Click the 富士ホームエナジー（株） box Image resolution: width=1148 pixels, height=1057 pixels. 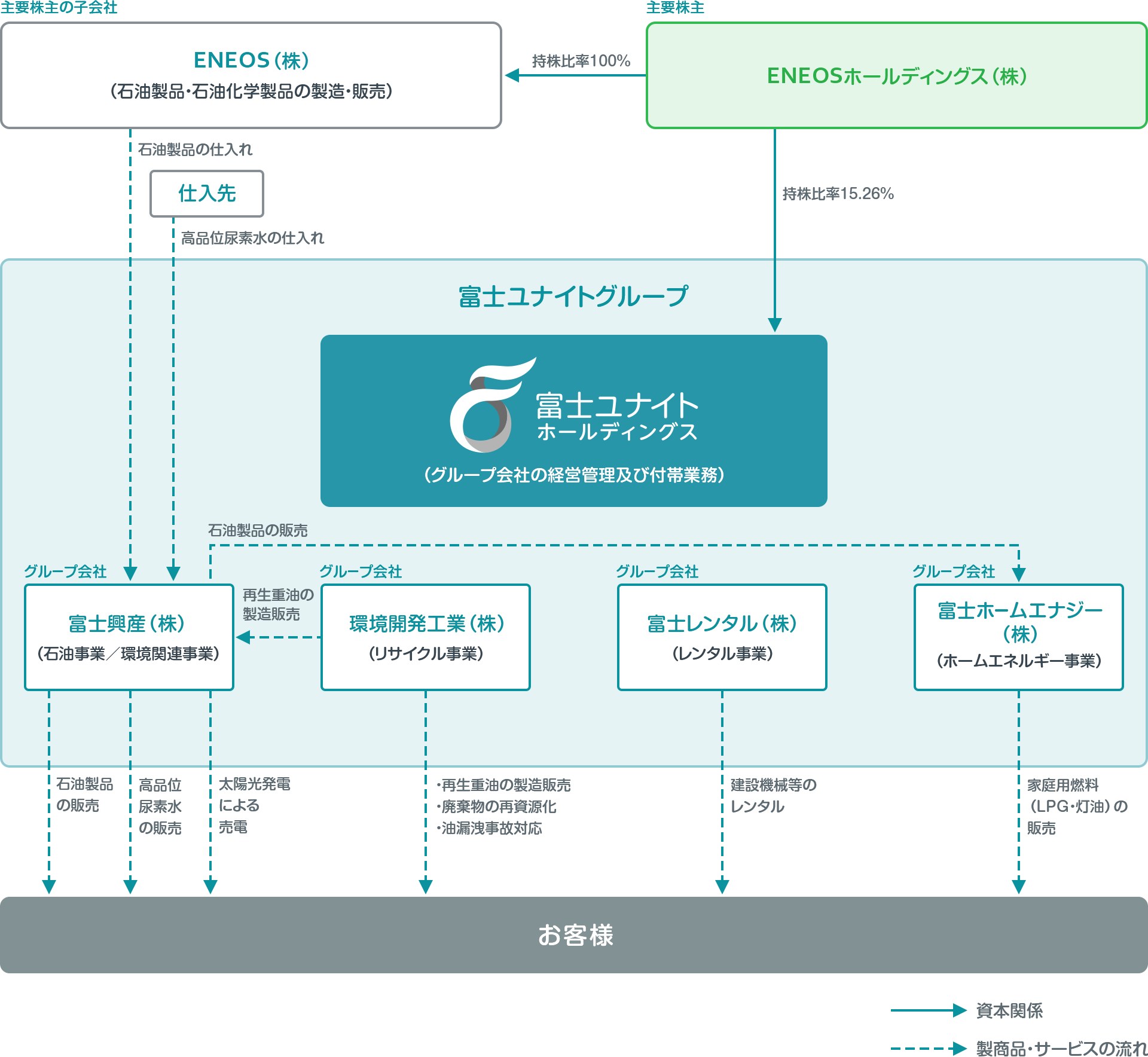point(1019,637)
